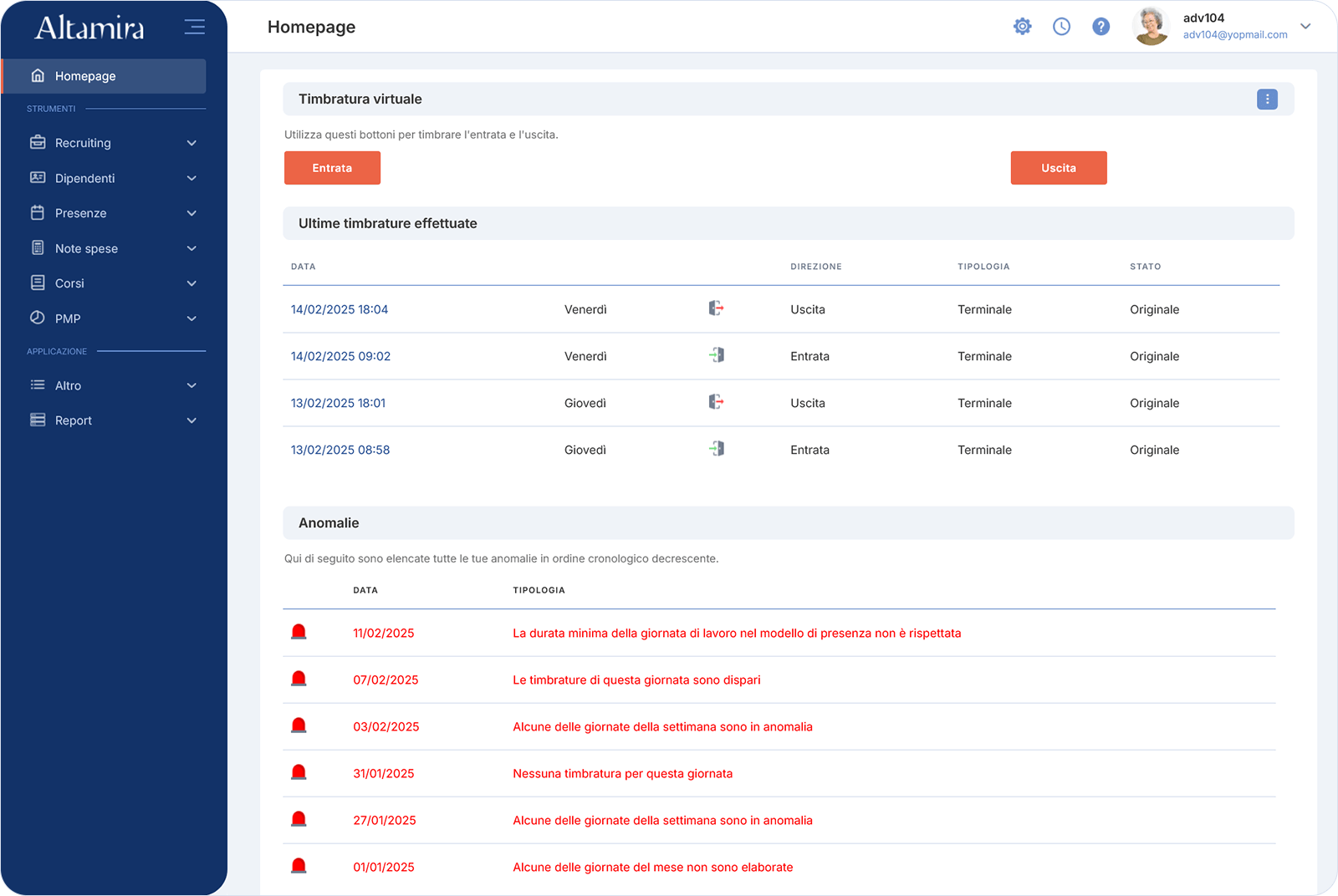Click the adv104@yopmail.com email
The height and width of the screenshot is (896, 1338).
click(1235, 35)
